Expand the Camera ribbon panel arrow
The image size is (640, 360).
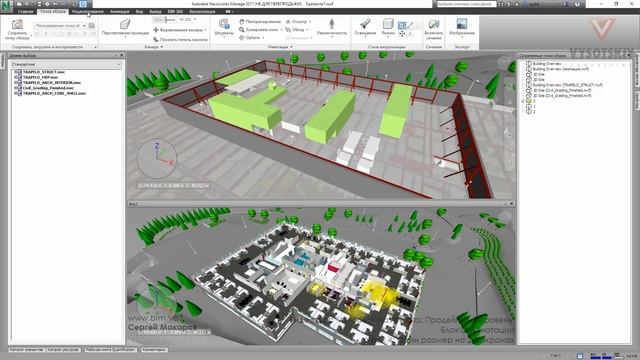162,47
